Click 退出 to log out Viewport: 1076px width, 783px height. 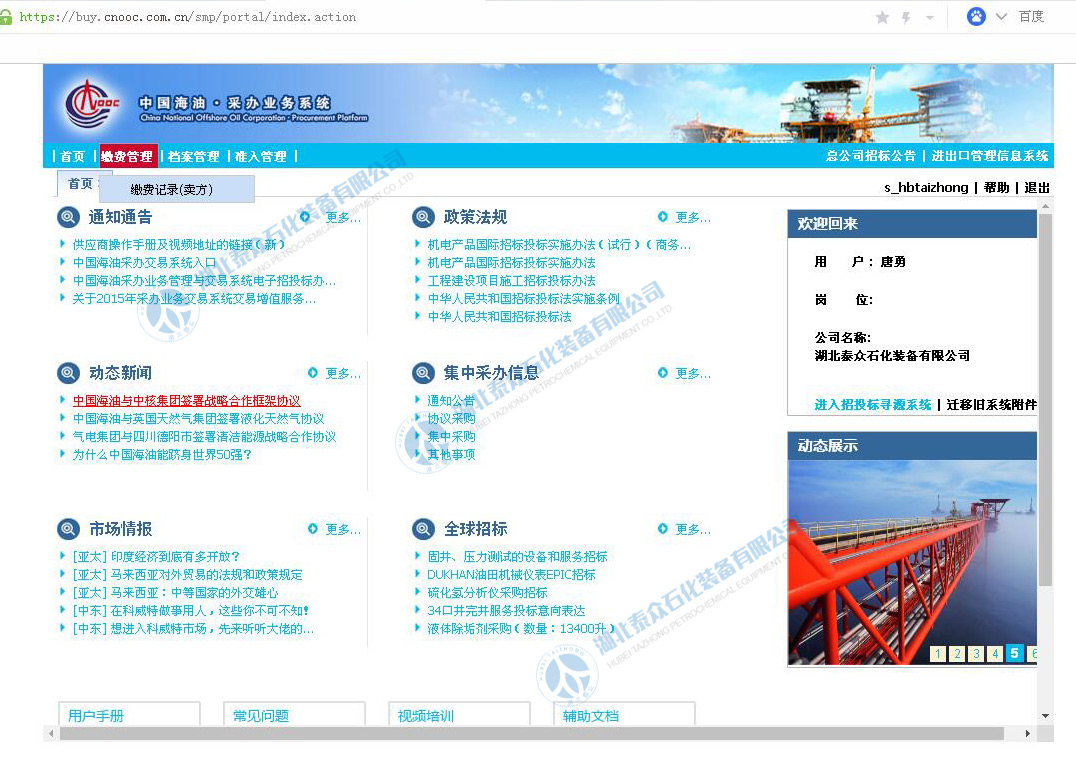pyautogui.click(x=1037, y=187)
